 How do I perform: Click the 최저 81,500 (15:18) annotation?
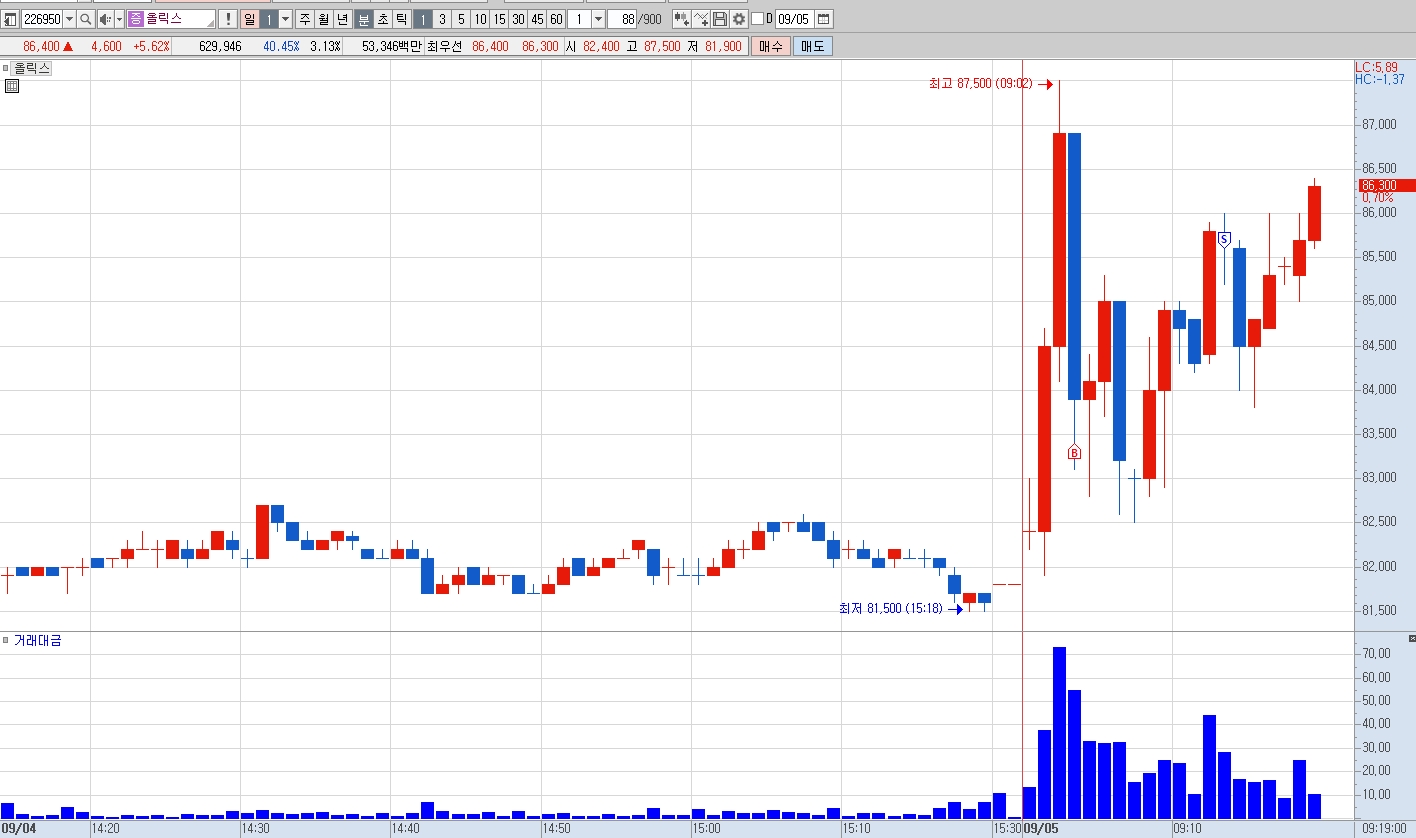click(x=890, y=608)
